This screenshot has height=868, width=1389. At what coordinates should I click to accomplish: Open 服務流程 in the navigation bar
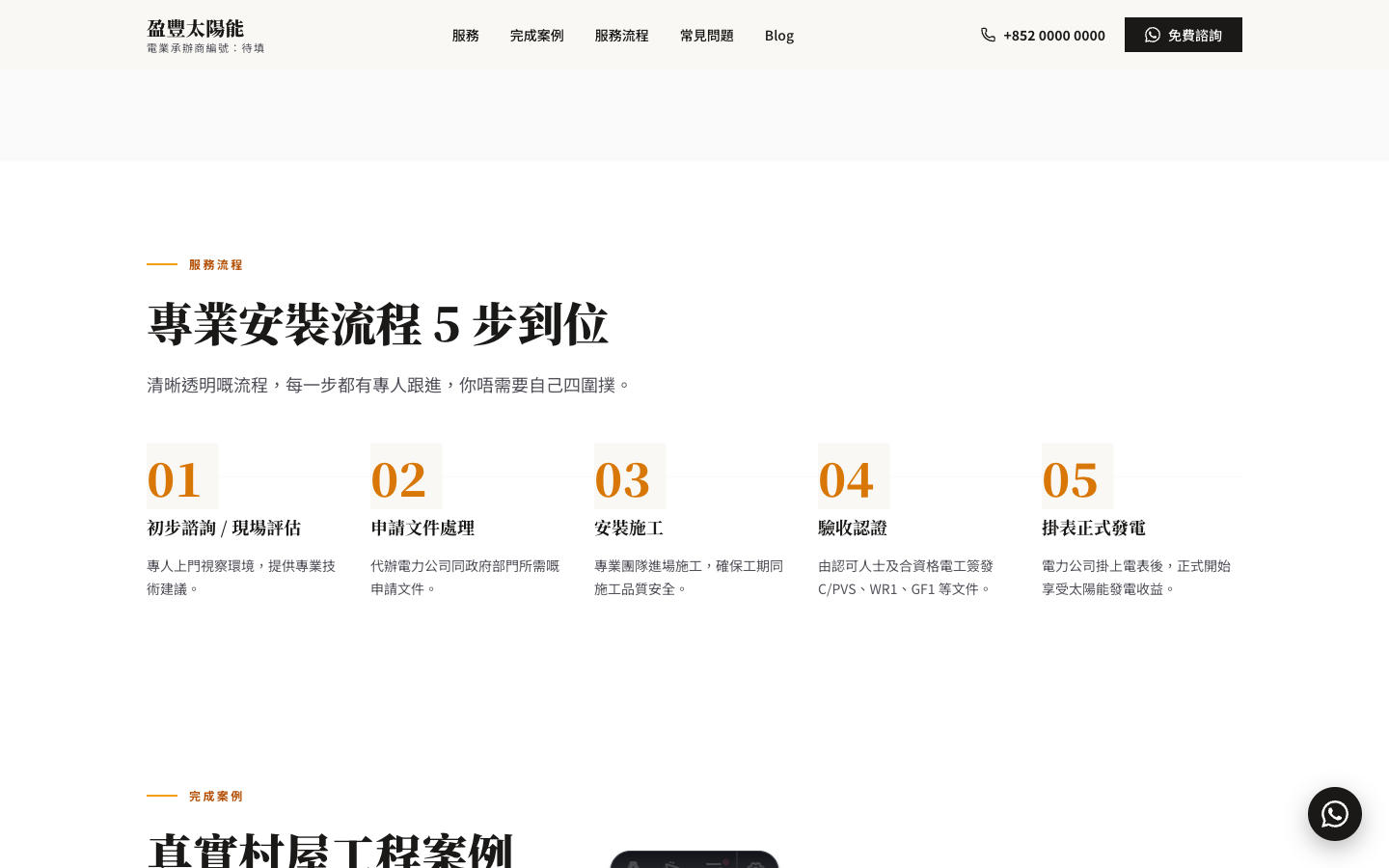click(x=622, y=35)
